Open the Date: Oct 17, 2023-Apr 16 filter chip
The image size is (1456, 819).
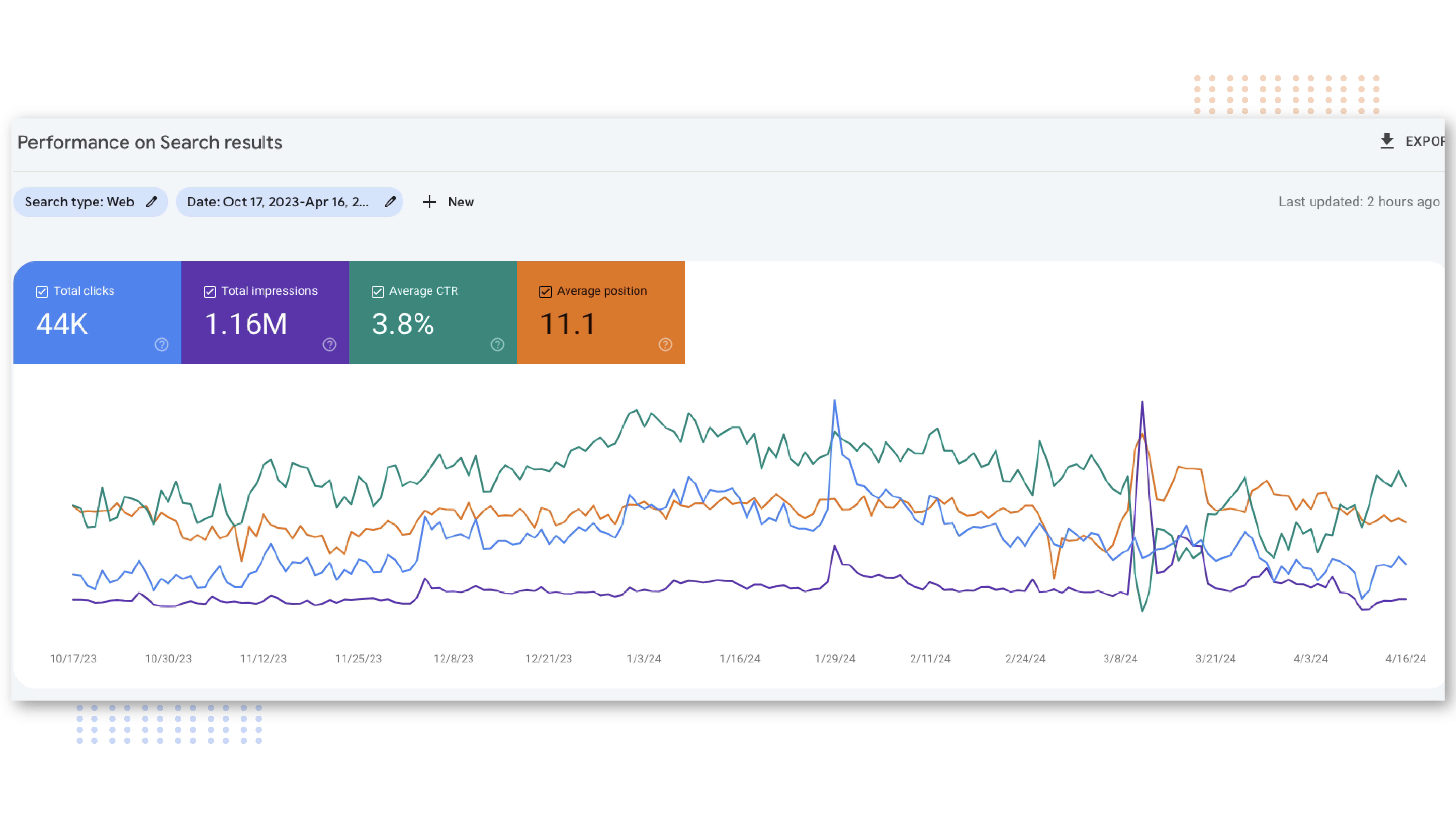(x=289, y=202)
